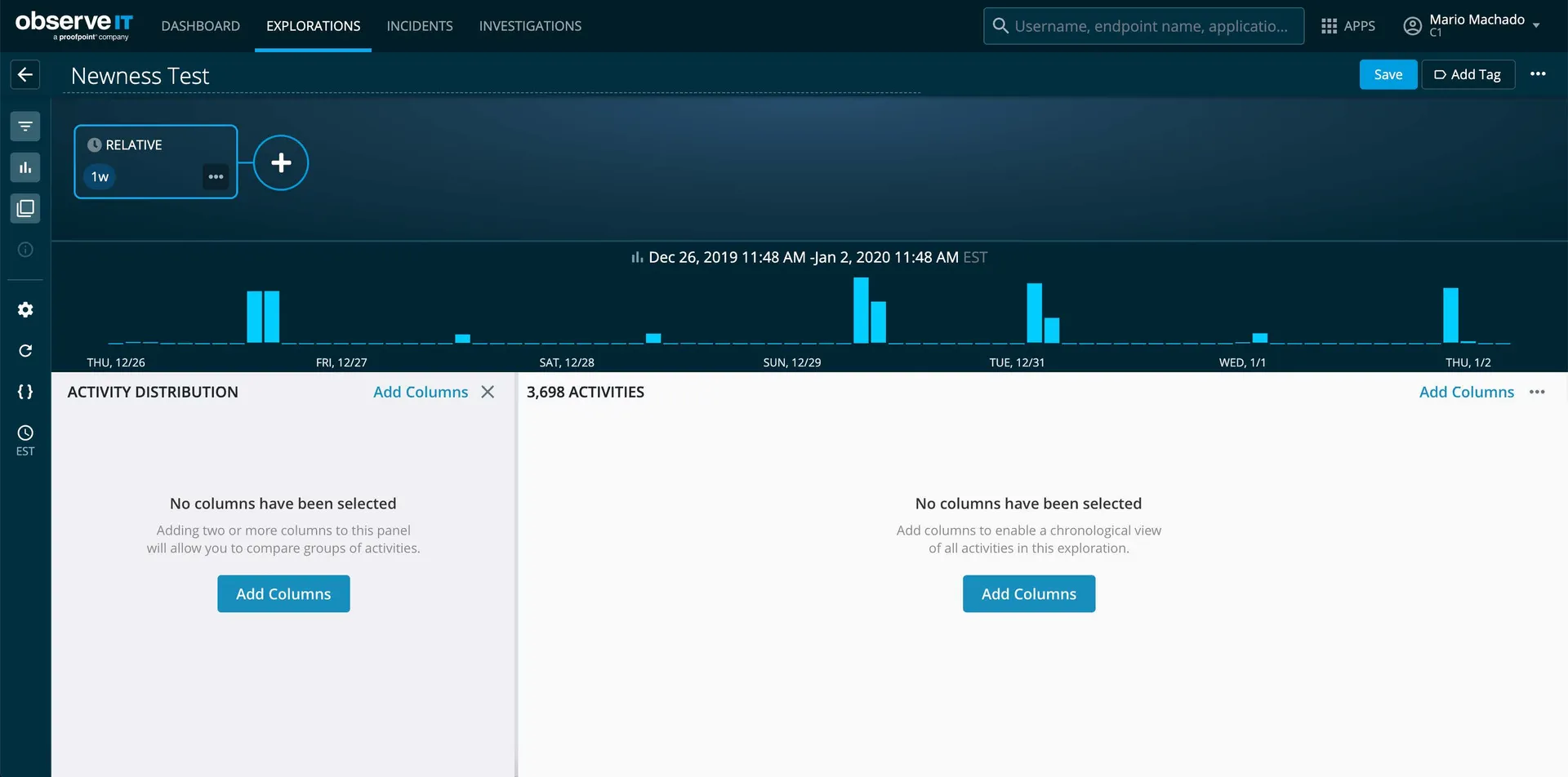This screenshot has height=777, width=1568.
Task: Open the exploration more options menu
Action: [1538, 74]
